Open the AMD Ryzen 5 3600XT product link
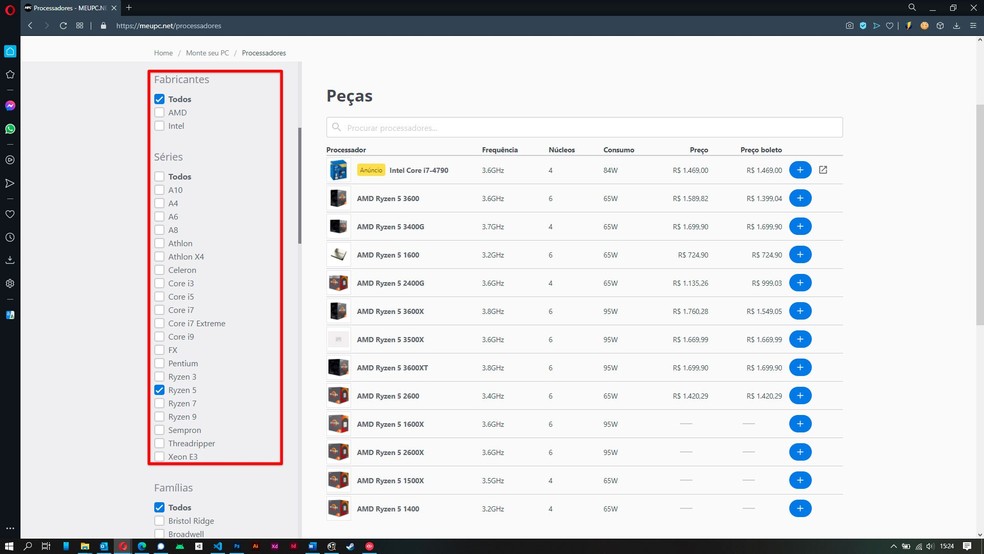 pyautogui.click(x=392, y=368)
